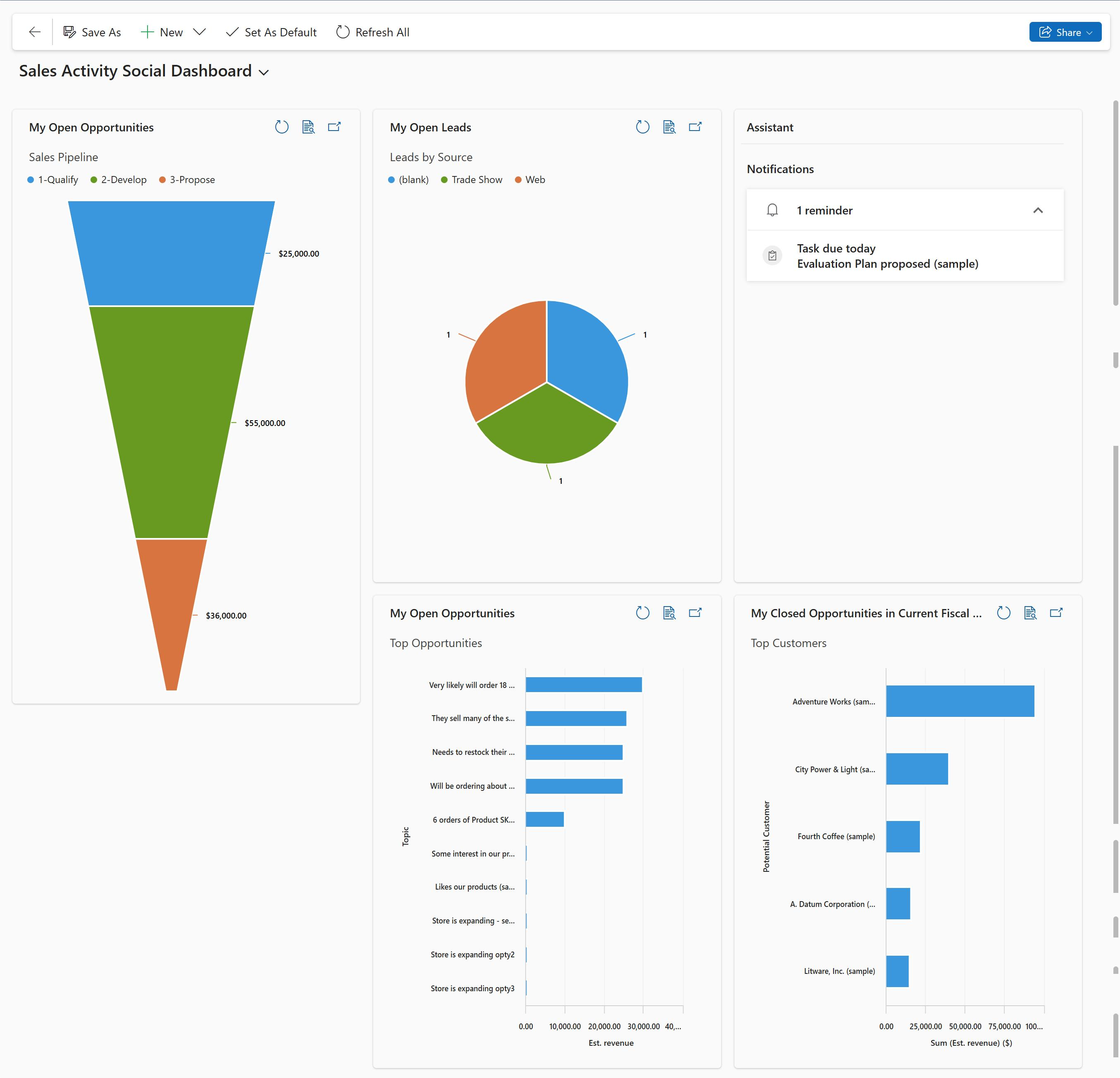Select the Set As Default menu item
This screenshot has height=1078, width=1120.
[x=271, y=32]
